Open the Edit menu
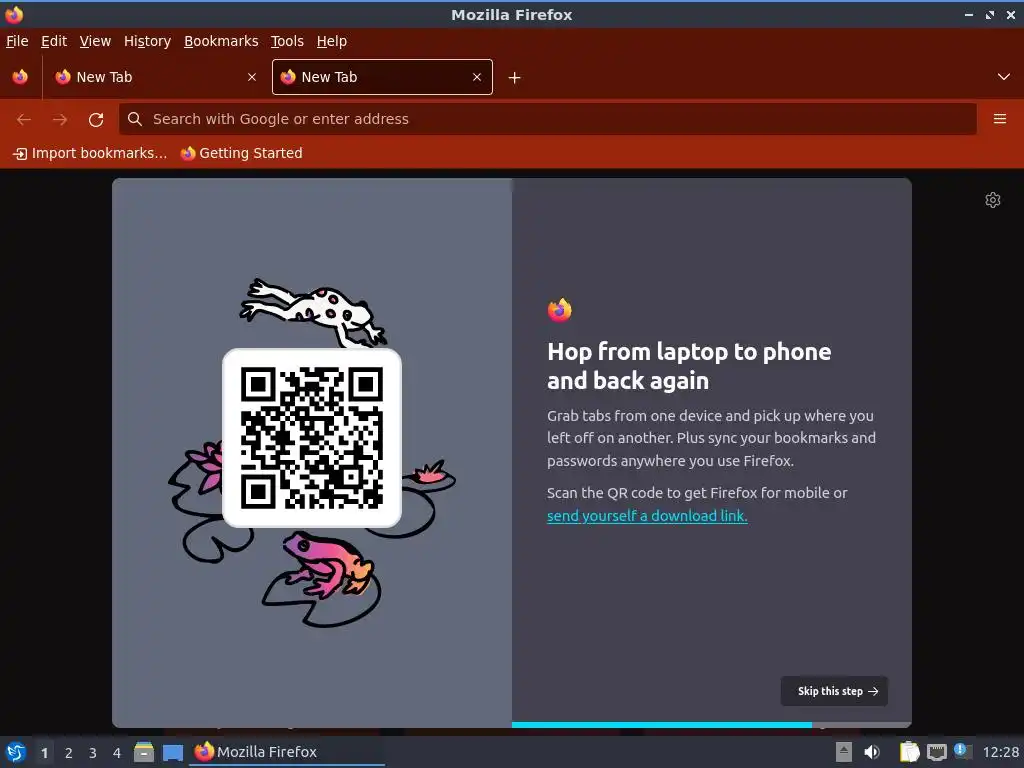 point(54,41)
